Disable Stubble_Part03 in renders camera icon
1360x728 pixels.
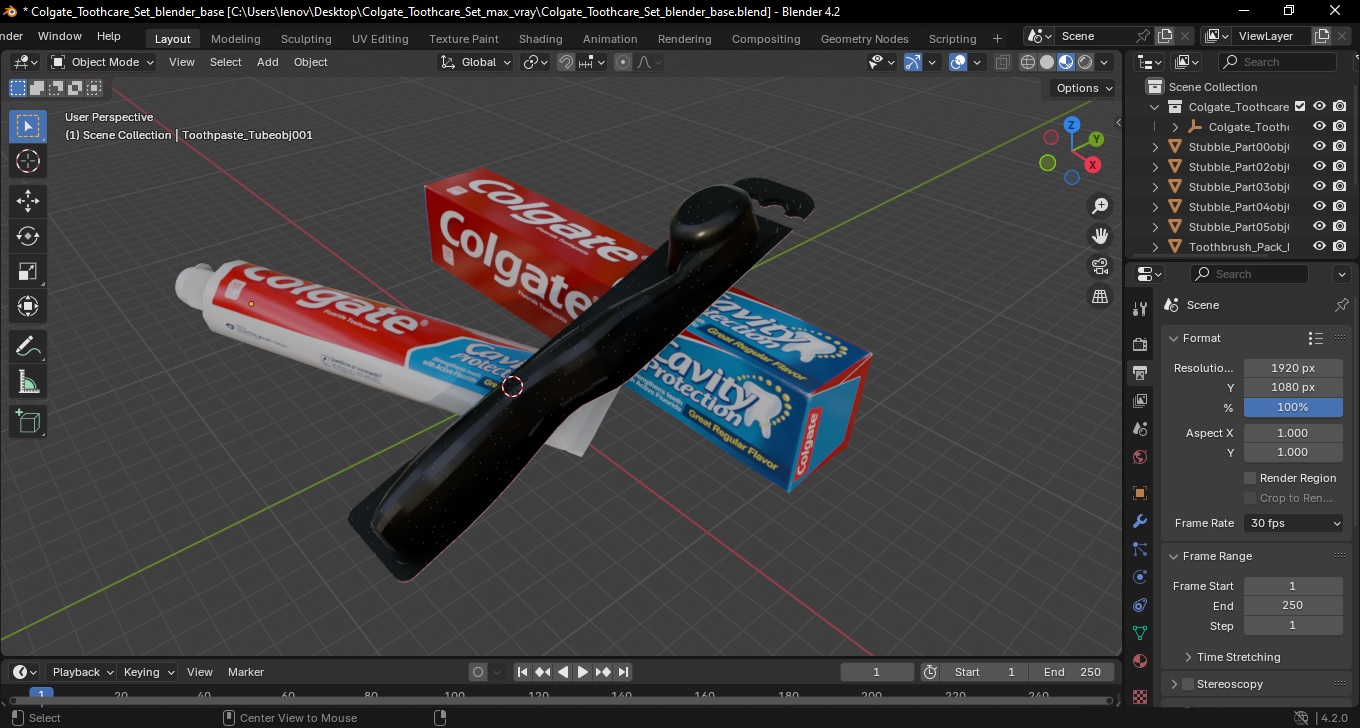click(x=1339, y=187)
